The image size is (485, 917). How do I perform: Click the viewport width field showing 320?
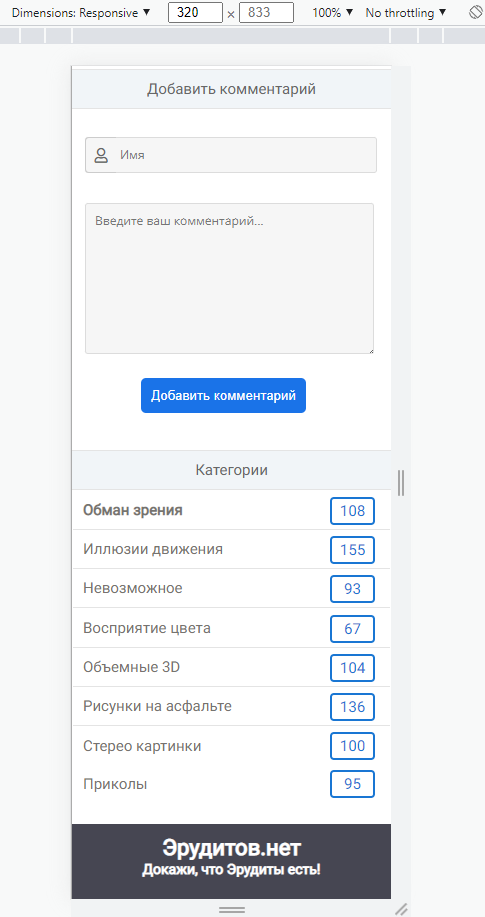tap(195, 12)
